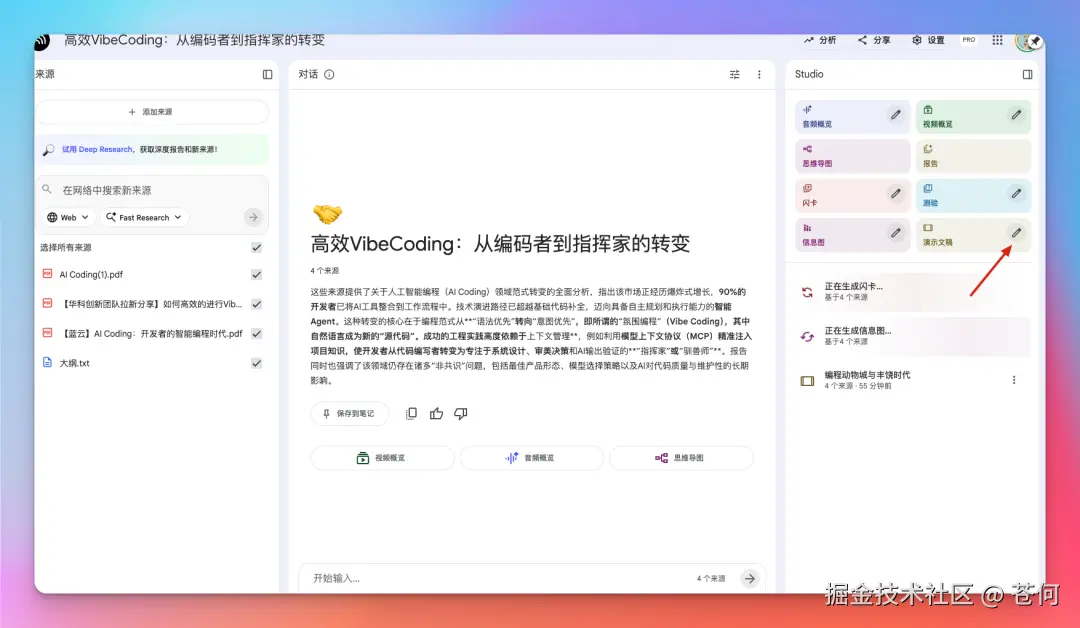Screen dimensions: 1080x628
Task: Open chat response settings filter icon
Action: click(733, 74)
